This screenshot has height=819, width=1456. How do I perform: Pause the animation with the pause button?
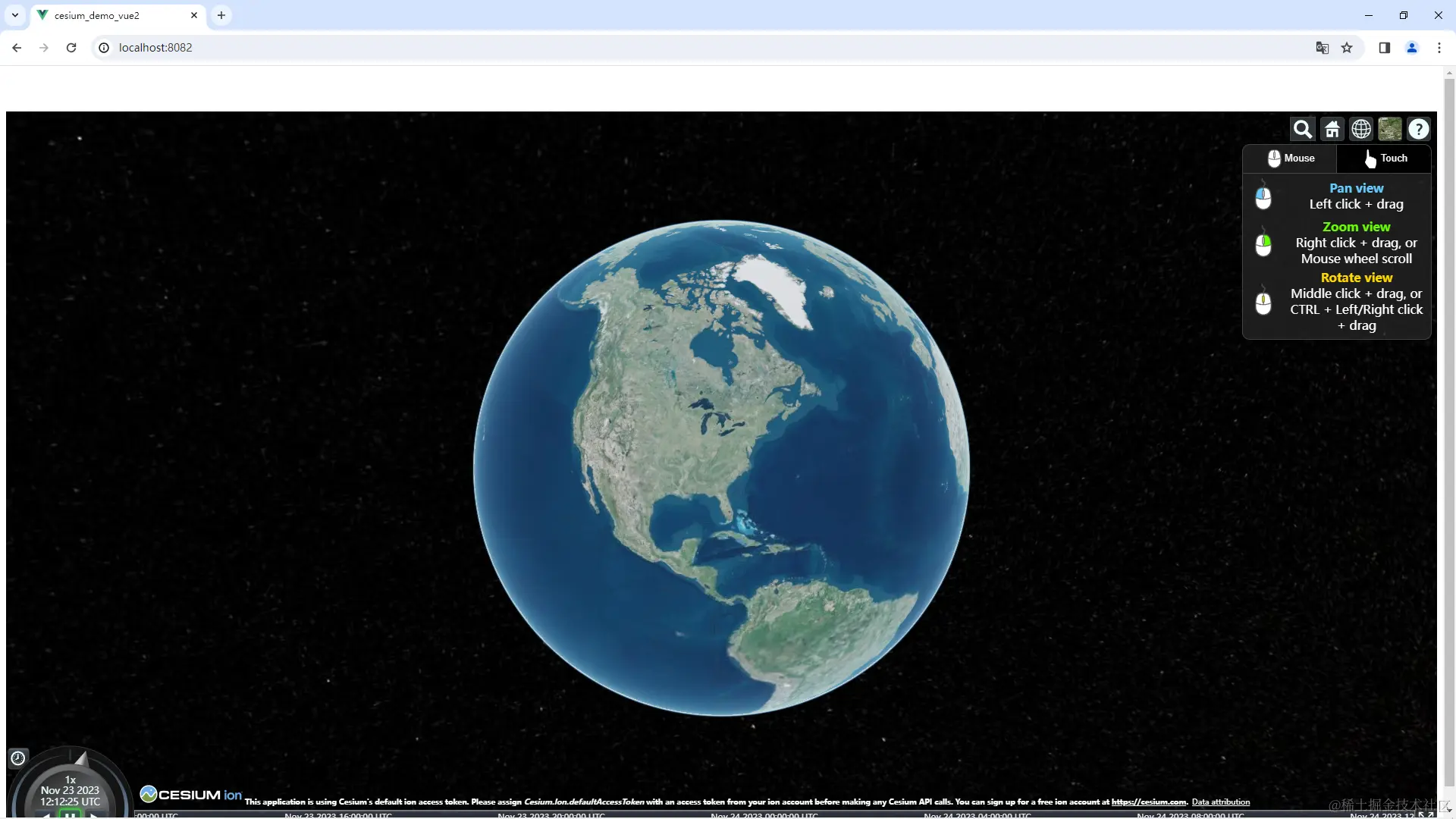70,814
